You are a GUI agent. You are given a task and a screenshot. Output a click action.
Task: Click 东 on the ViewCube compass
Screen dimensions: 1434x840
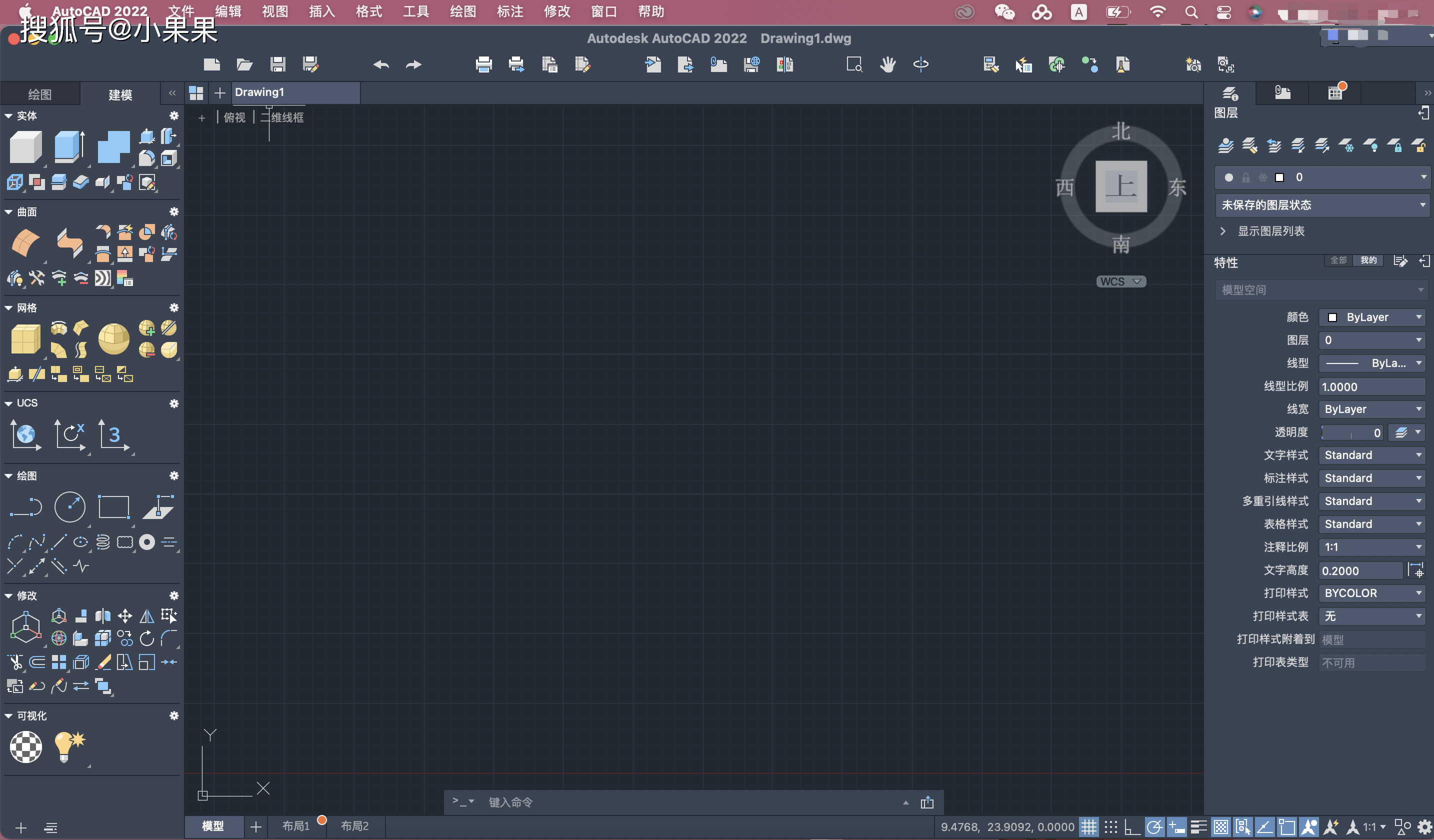click(1177, 188)
